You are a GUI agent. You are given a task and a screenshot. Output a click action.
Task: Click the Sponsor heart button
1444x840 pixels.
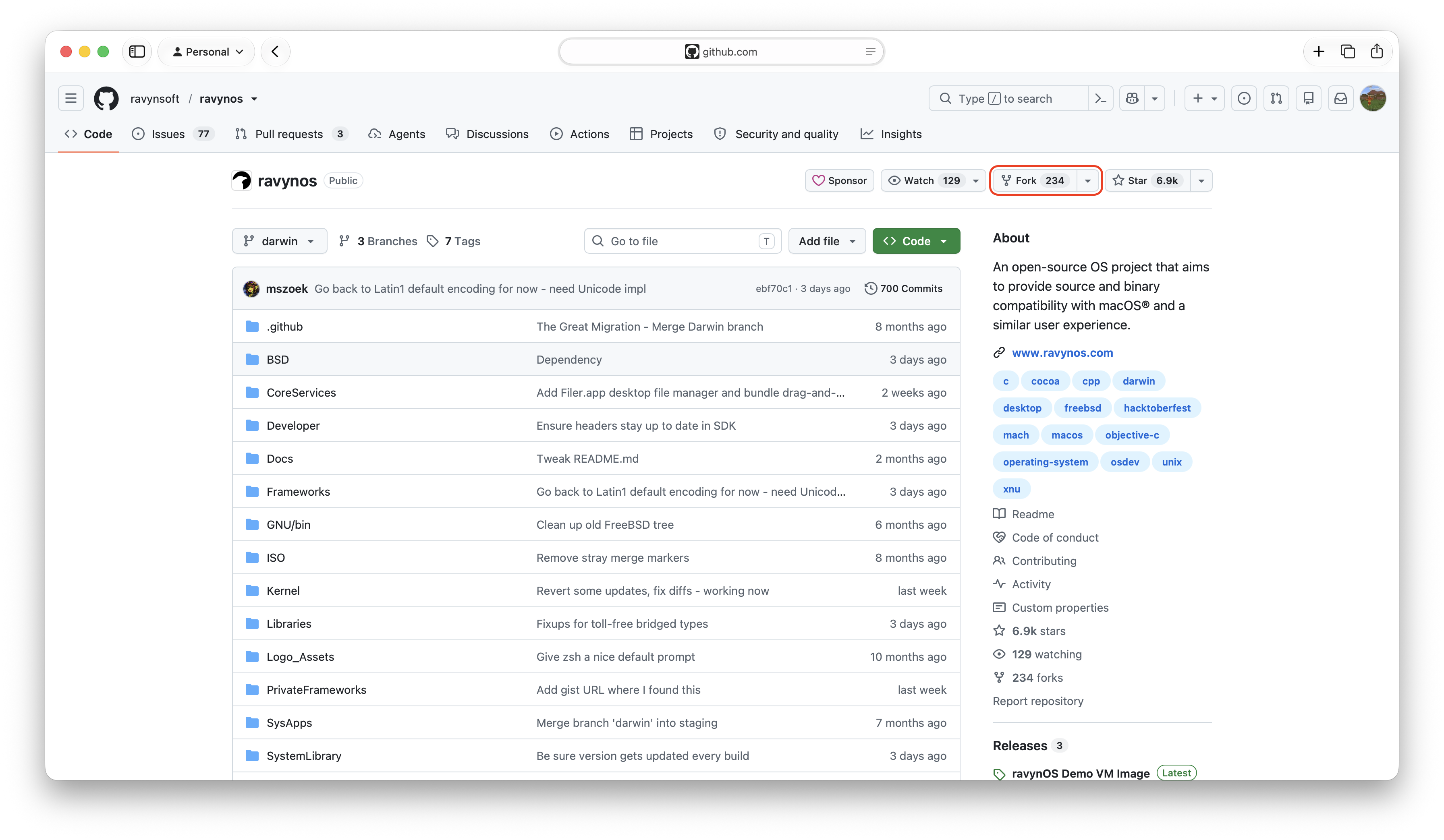[x=839, y=180]
